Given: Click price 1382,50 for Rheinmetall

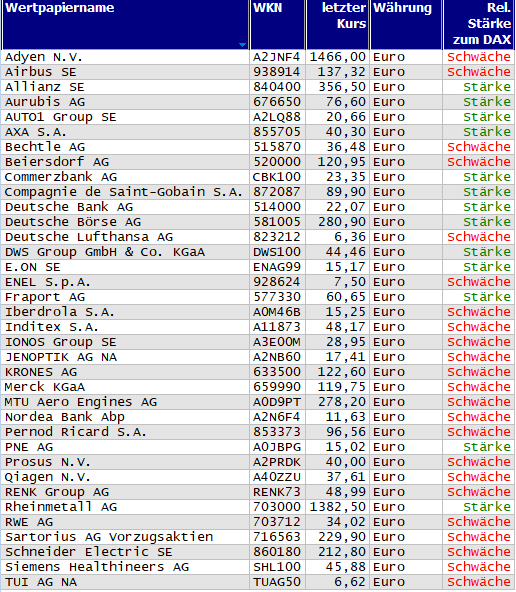Looking at the screenshot, I should pyautogui.click(x=338, y=507).
